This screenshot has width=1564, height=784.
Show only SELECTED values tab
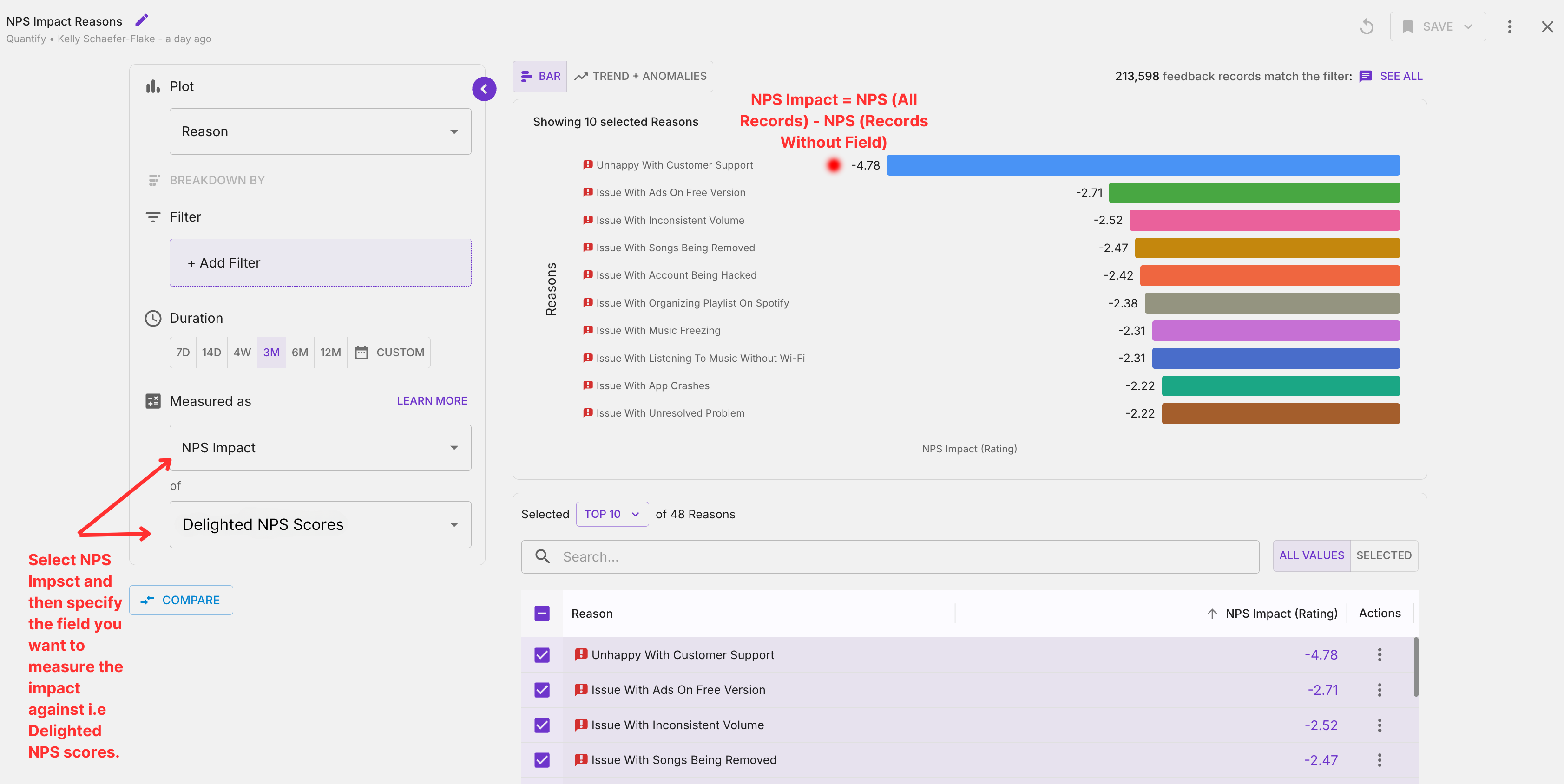(1383, 555)
